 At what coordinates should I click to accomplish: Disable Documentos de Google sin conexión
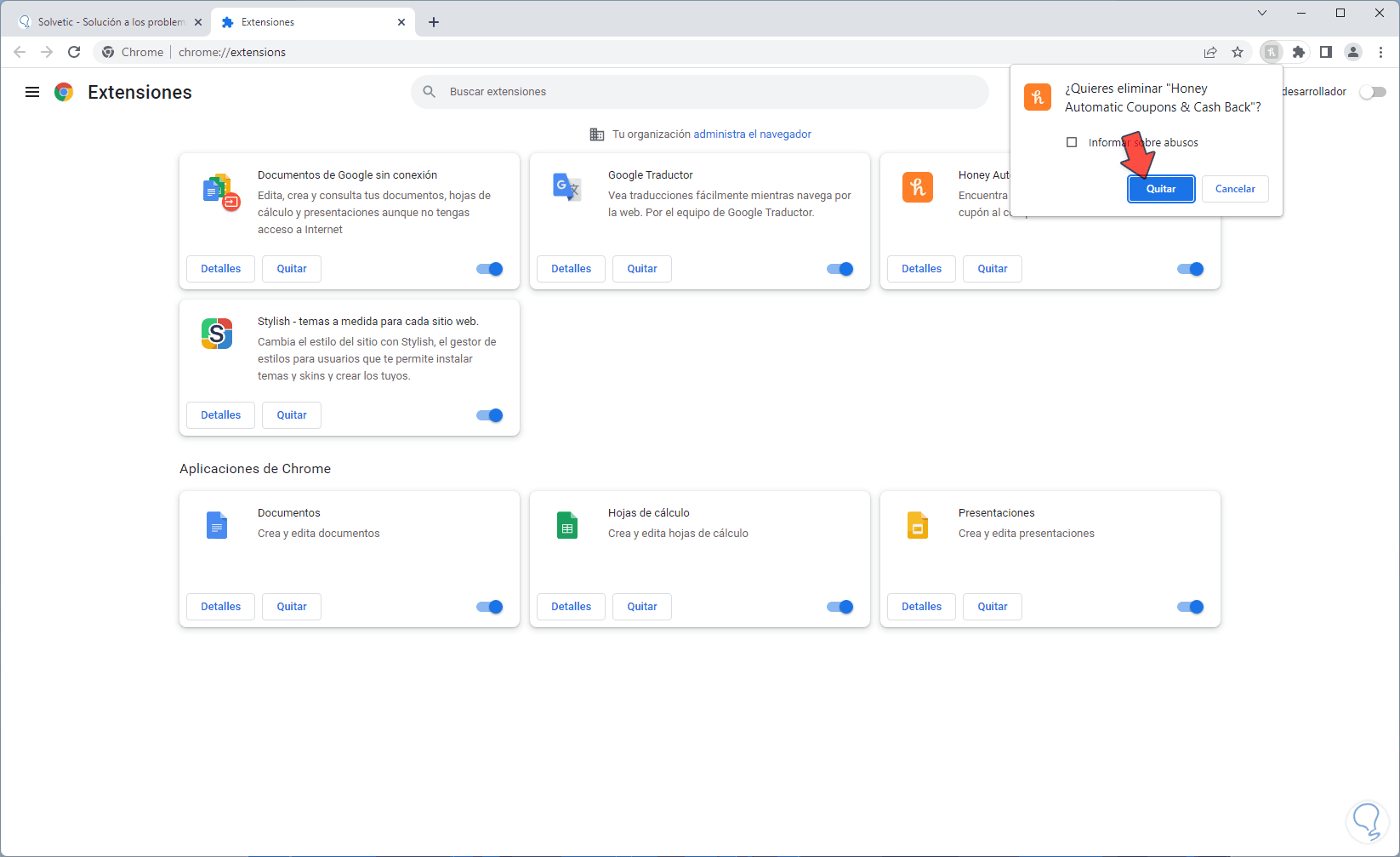pyautogui.click(x=490, y=269)
